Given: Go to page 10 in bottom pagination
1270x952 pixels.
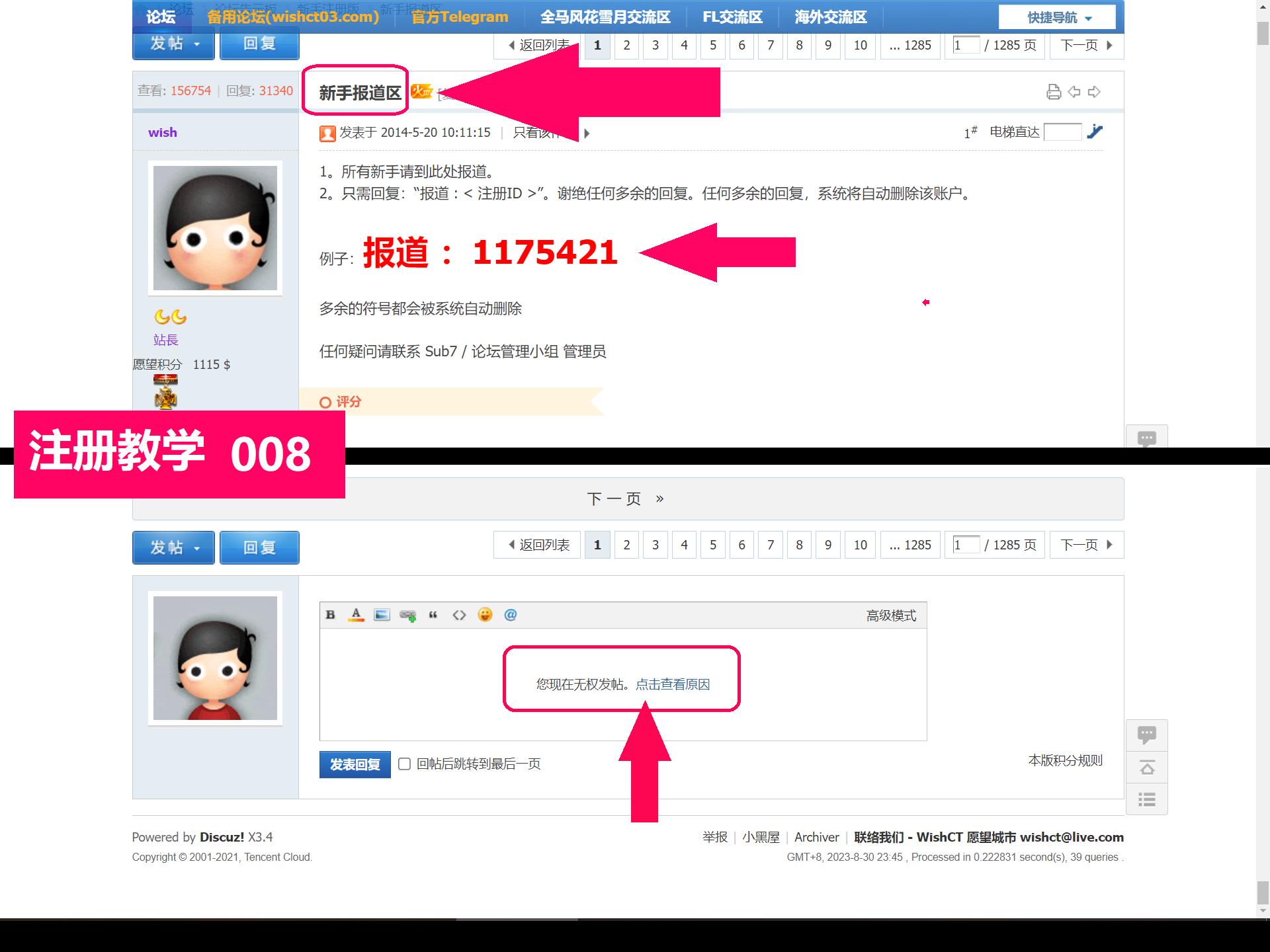Looking at the screenshot, I should pos(860,545).
